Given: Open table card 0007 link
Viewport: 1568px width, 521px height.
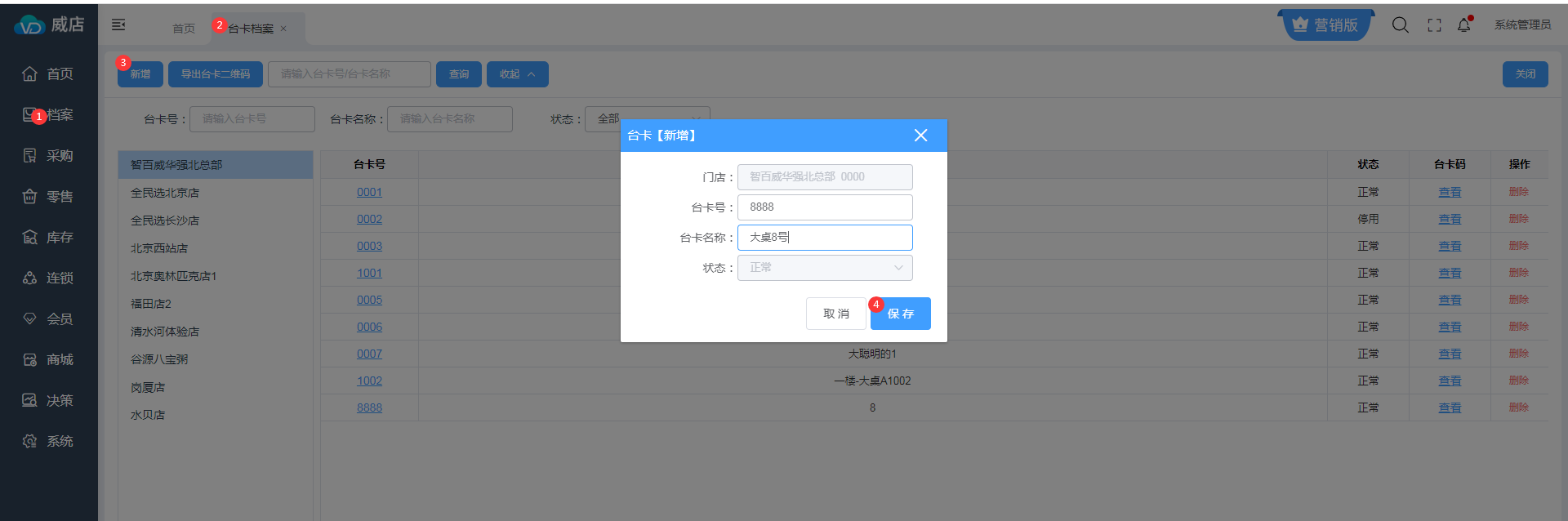Looking at the screenshot, I should 369,354.
